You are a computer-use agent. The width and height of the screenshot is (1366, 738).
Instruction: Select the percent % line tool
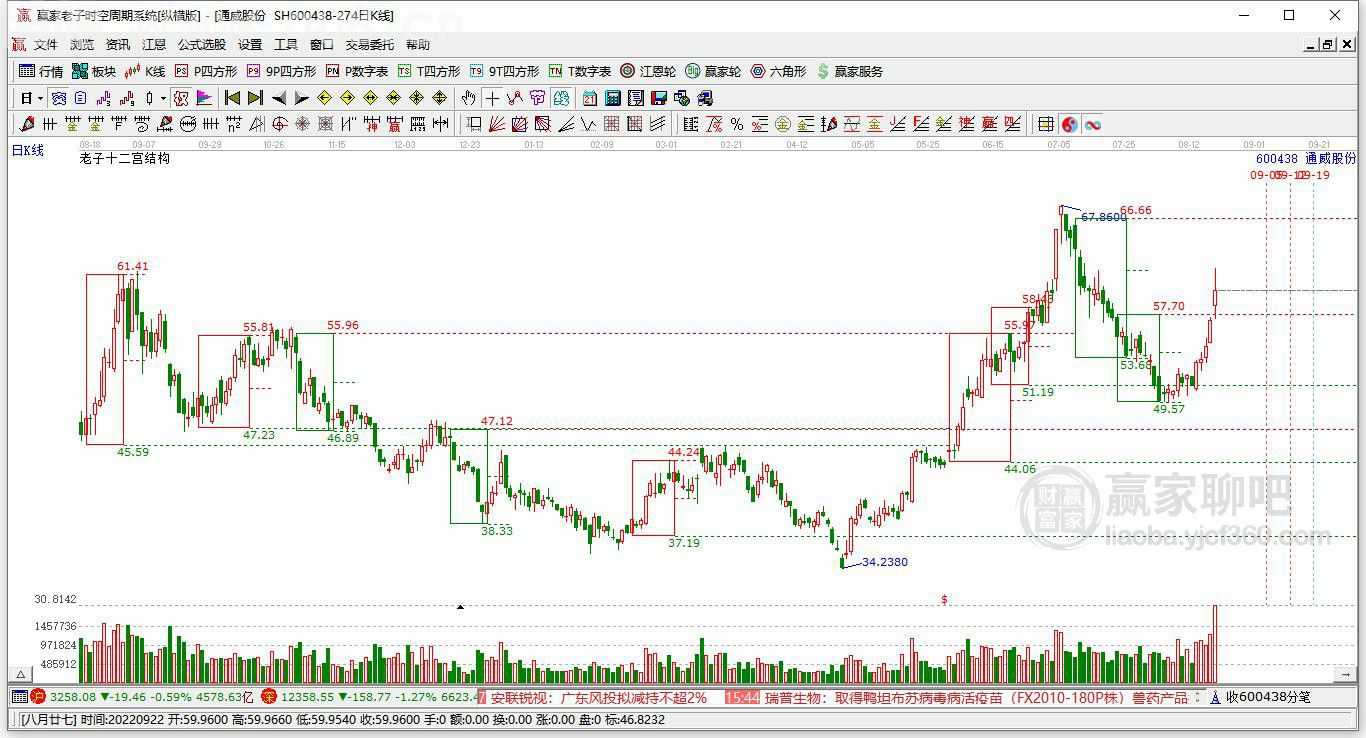(x=737, y=124)
